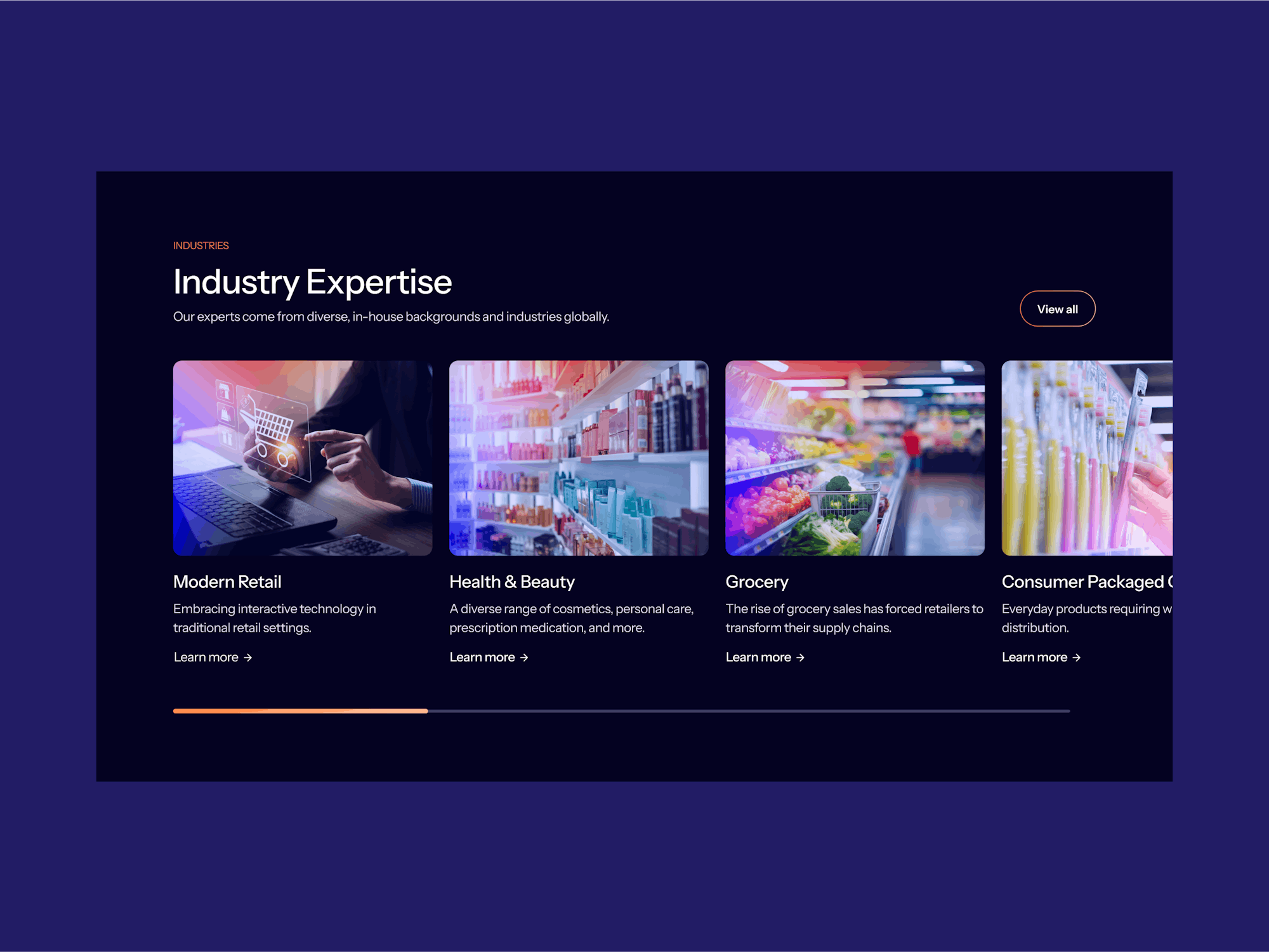The height and width of the screenshot is (952, 1269).
Task: Follow Learn more under Consumer Packaged
Action: [1034, 657]
